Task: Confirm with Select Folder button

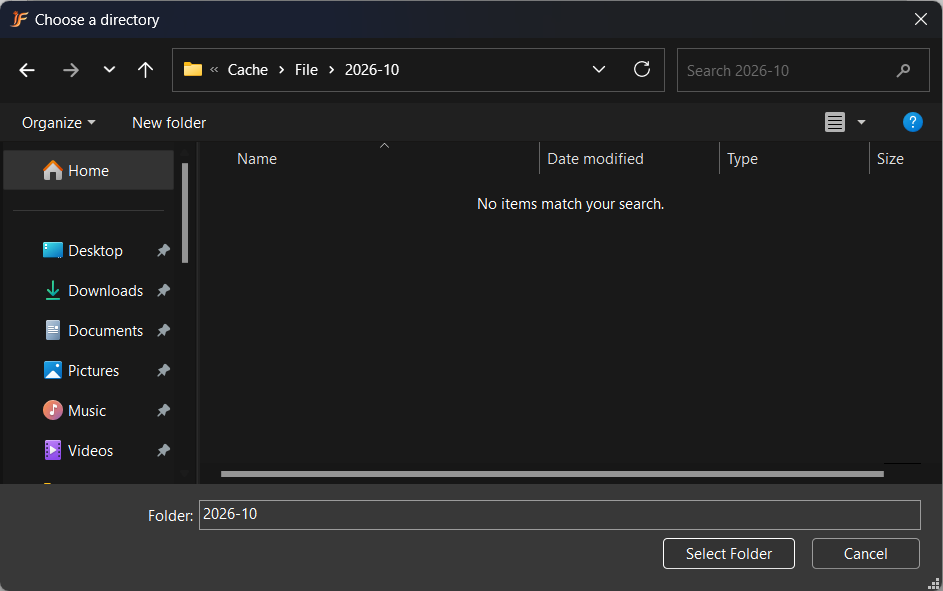Action: (728, 553)
